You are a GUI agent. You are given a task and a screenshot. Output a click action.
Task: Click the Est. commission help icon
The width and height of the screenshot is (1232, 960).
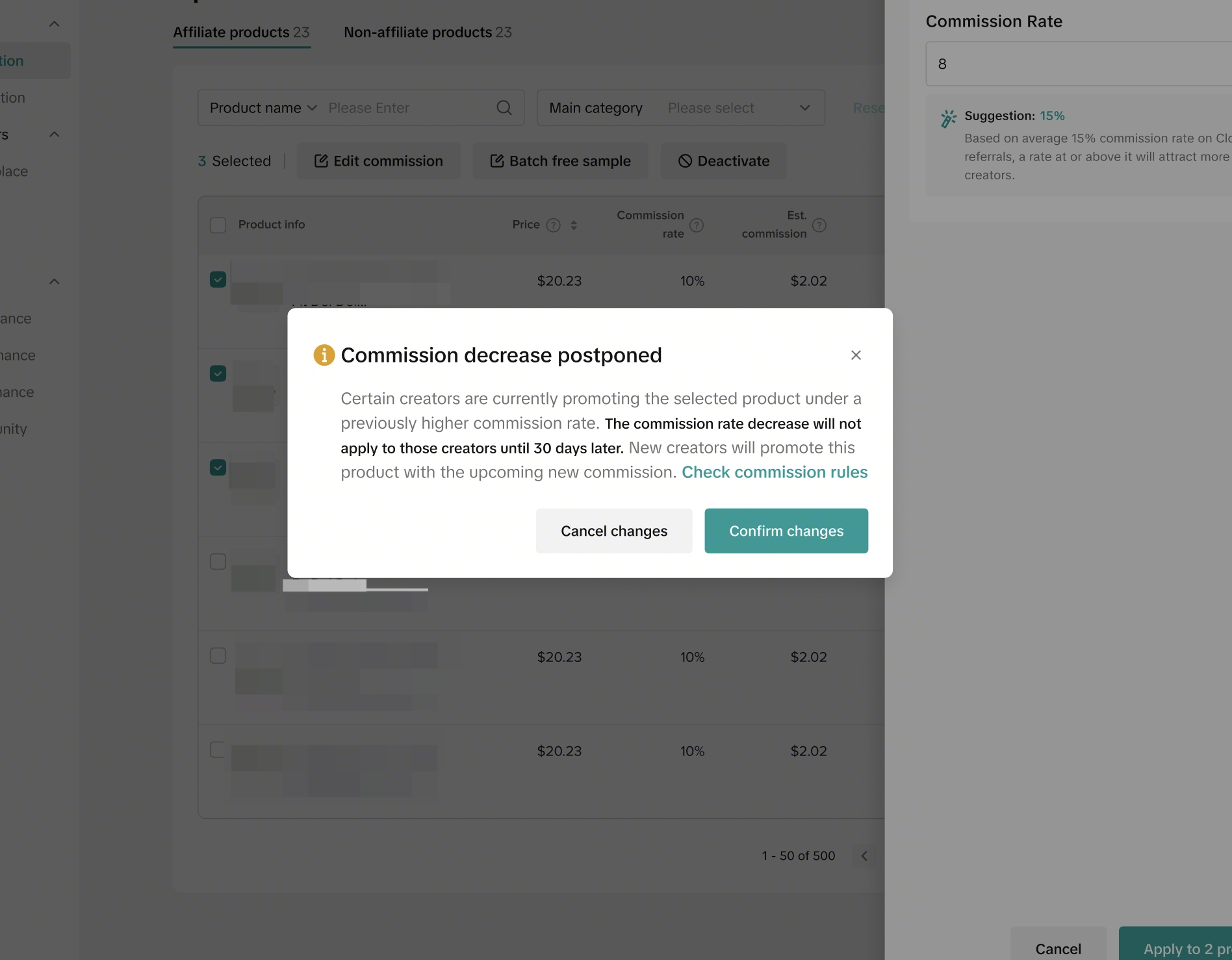tap(819, 225)
